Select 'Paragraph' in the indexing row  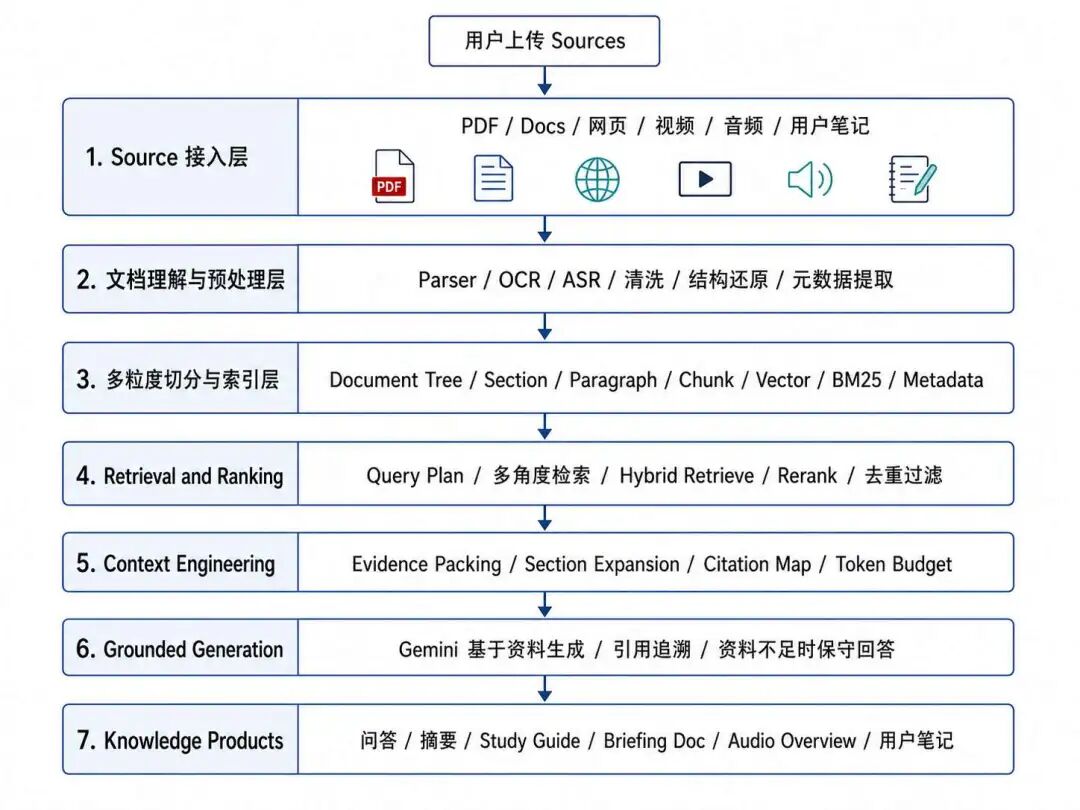pyautogui.click(x=613, y=380)
